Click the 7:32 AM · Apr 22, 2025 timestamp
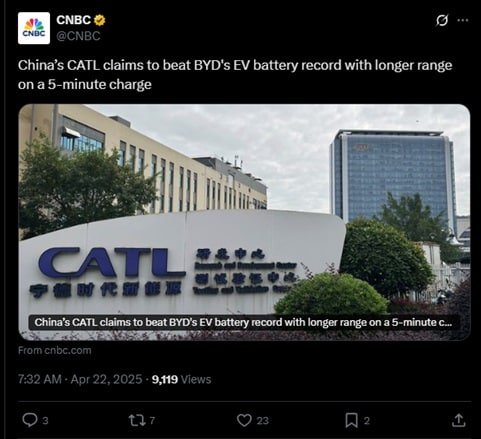 click(80, 379)
